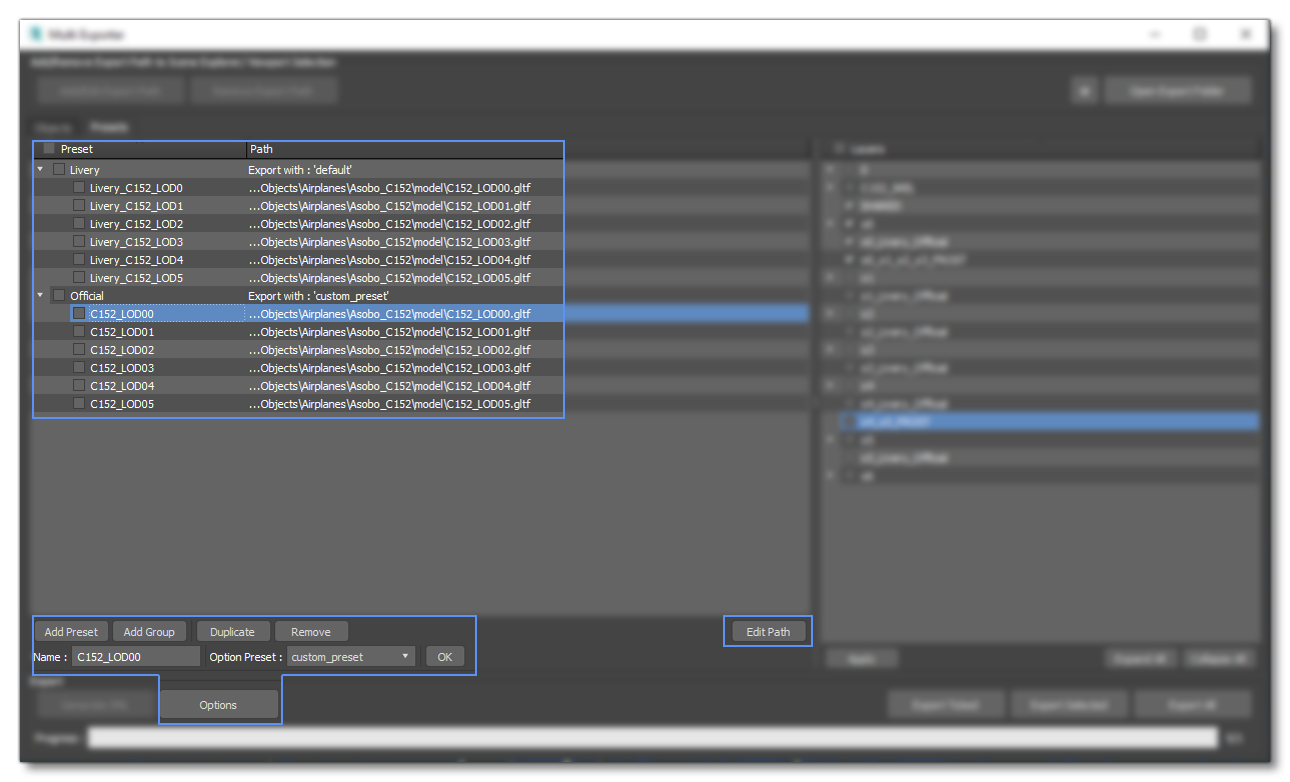1290x782 pixels.
Task: Open the Edit Path dialog
Action: coord(767,631)
